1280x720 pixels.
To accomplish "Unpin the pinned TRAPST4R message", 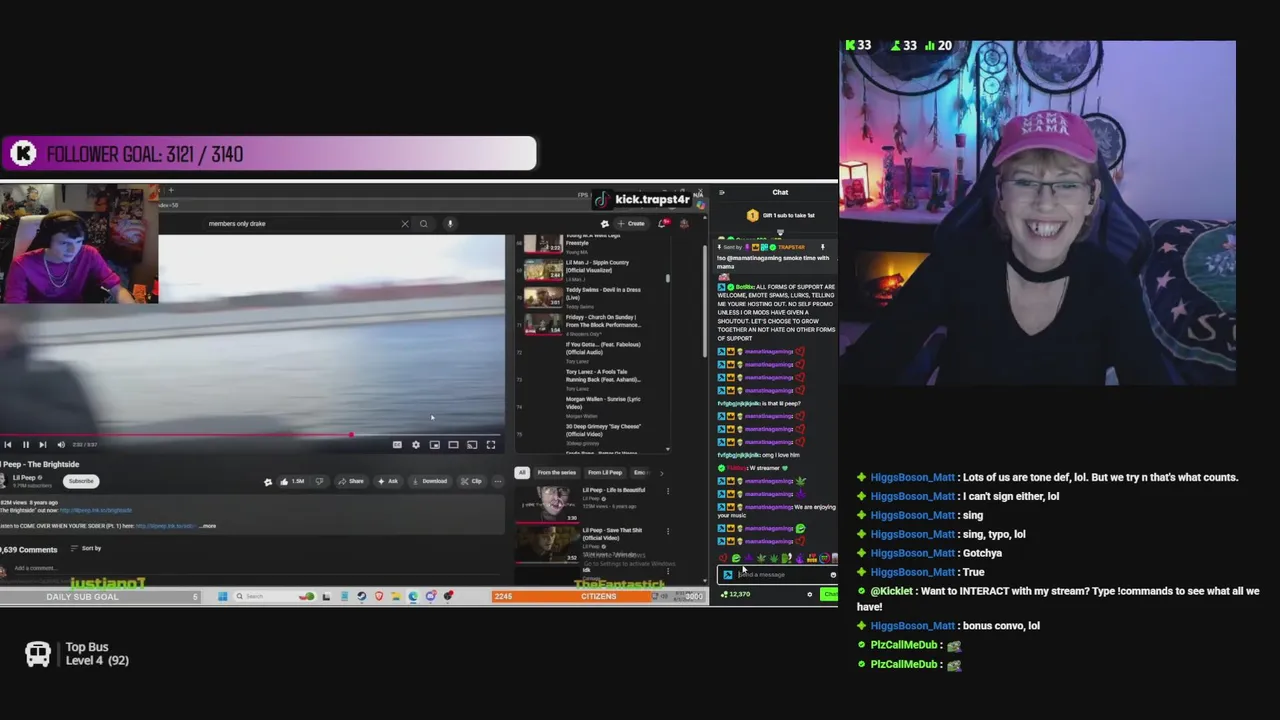I will (823, 247).
